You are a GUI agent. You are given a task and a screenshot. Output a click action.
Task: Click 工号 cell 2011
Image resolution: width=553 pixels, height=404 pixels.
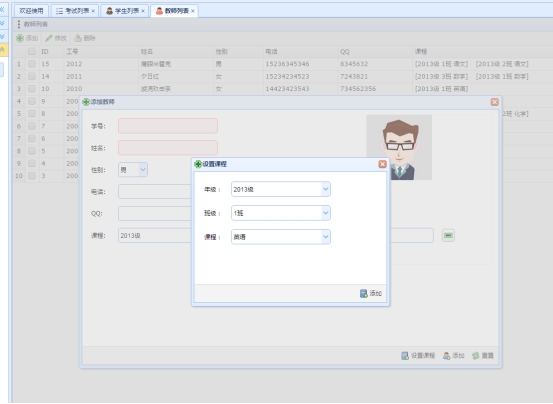[x=74, y=76]
